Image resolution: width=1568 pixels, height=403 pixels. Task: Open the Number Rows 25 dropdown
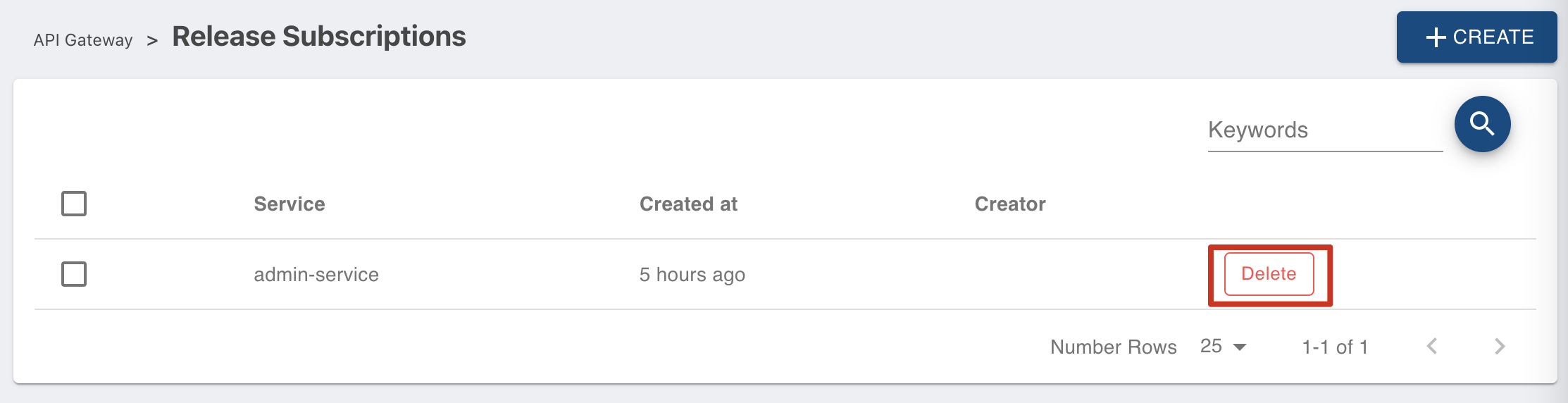(1224, 346)
